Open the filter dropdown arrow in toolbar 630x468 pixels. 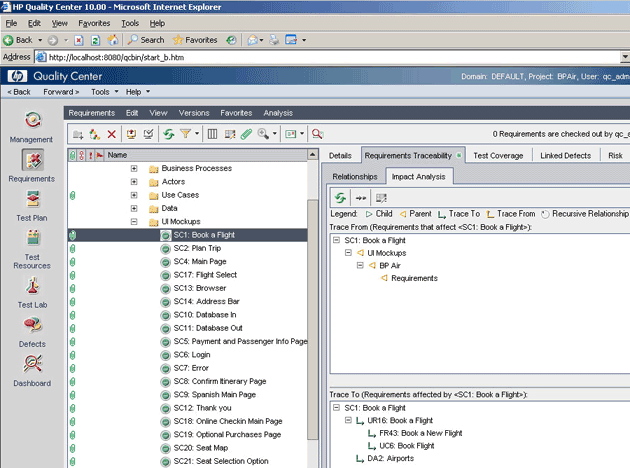(x=197, y=133)
